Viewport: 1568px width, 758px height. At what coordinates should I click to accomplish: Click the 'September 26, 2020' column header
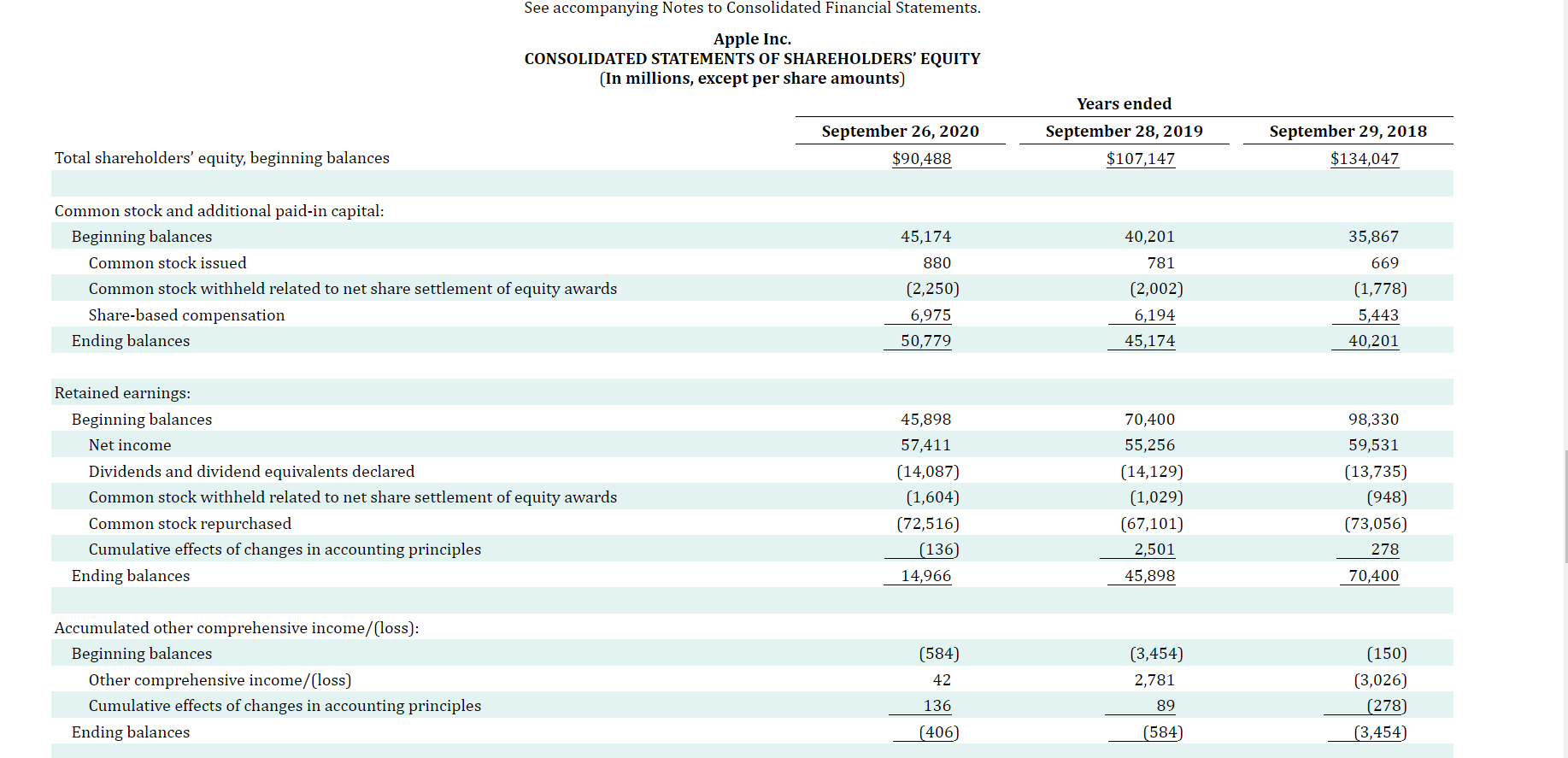click(x=900, y=132)
